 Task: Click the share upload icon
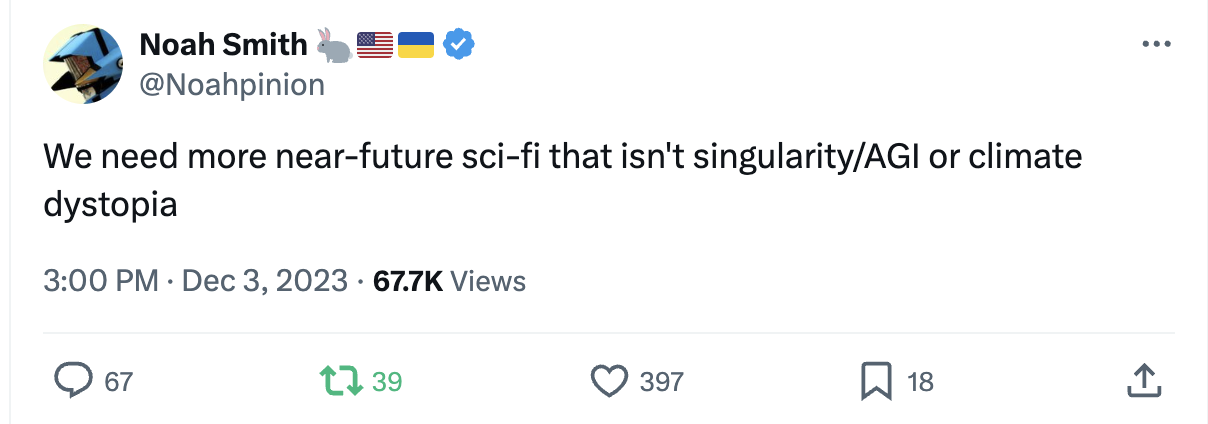[1143, 380]
